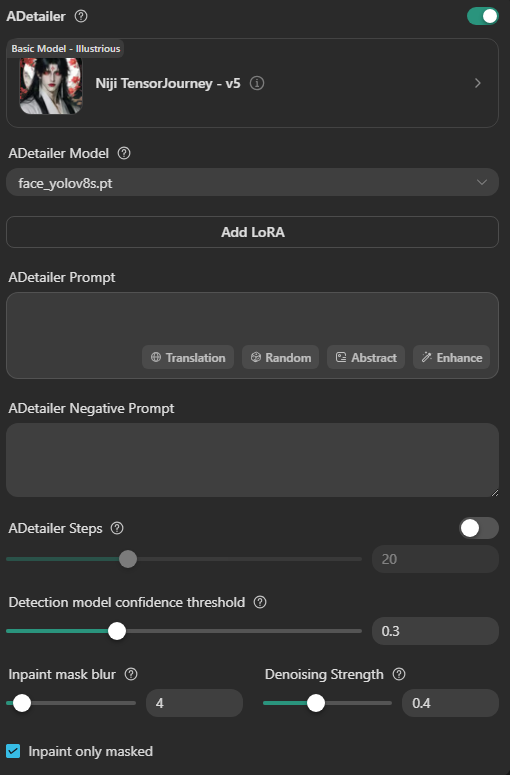510x775 pixels.
Task: Click the Translation prompt button
Action: [188, 357]
